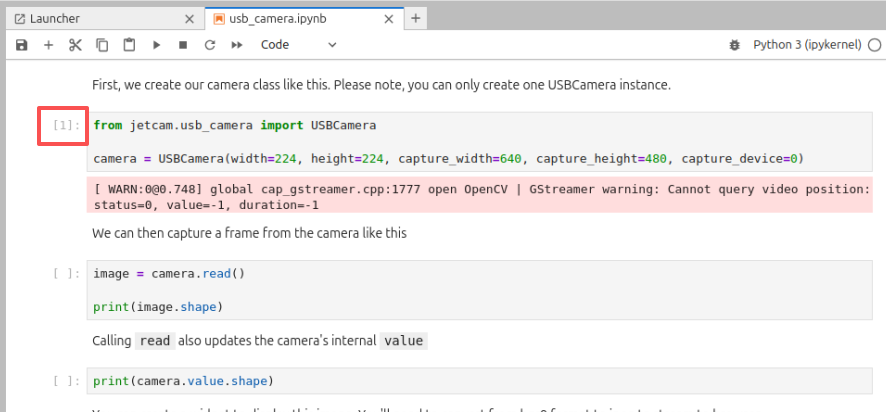Open the Code cell type dropdown
The image size is (886, 412).
[x=298, y=45]
